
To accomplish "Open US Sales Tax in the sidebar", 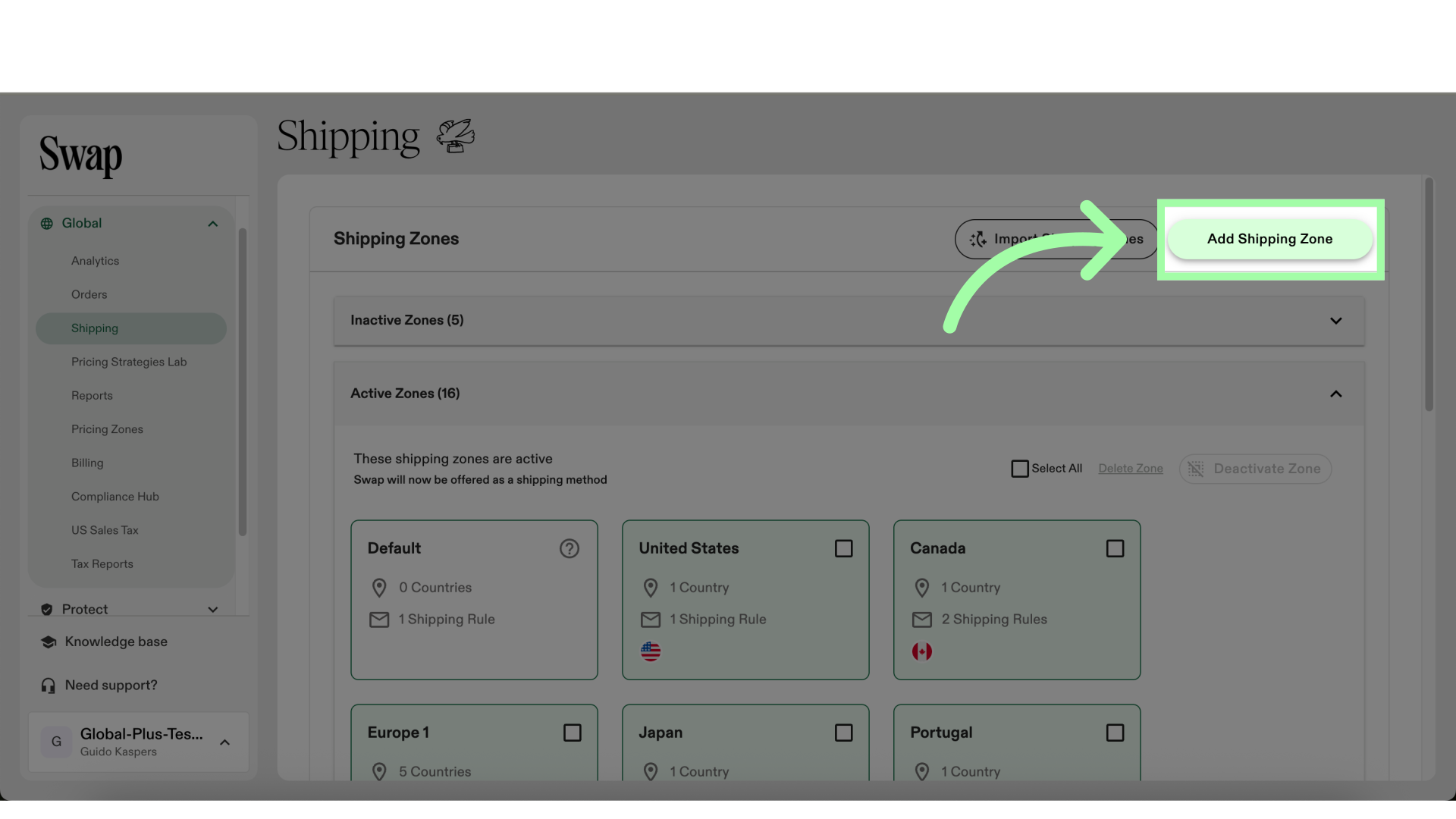I will click(x=105, y=530).
